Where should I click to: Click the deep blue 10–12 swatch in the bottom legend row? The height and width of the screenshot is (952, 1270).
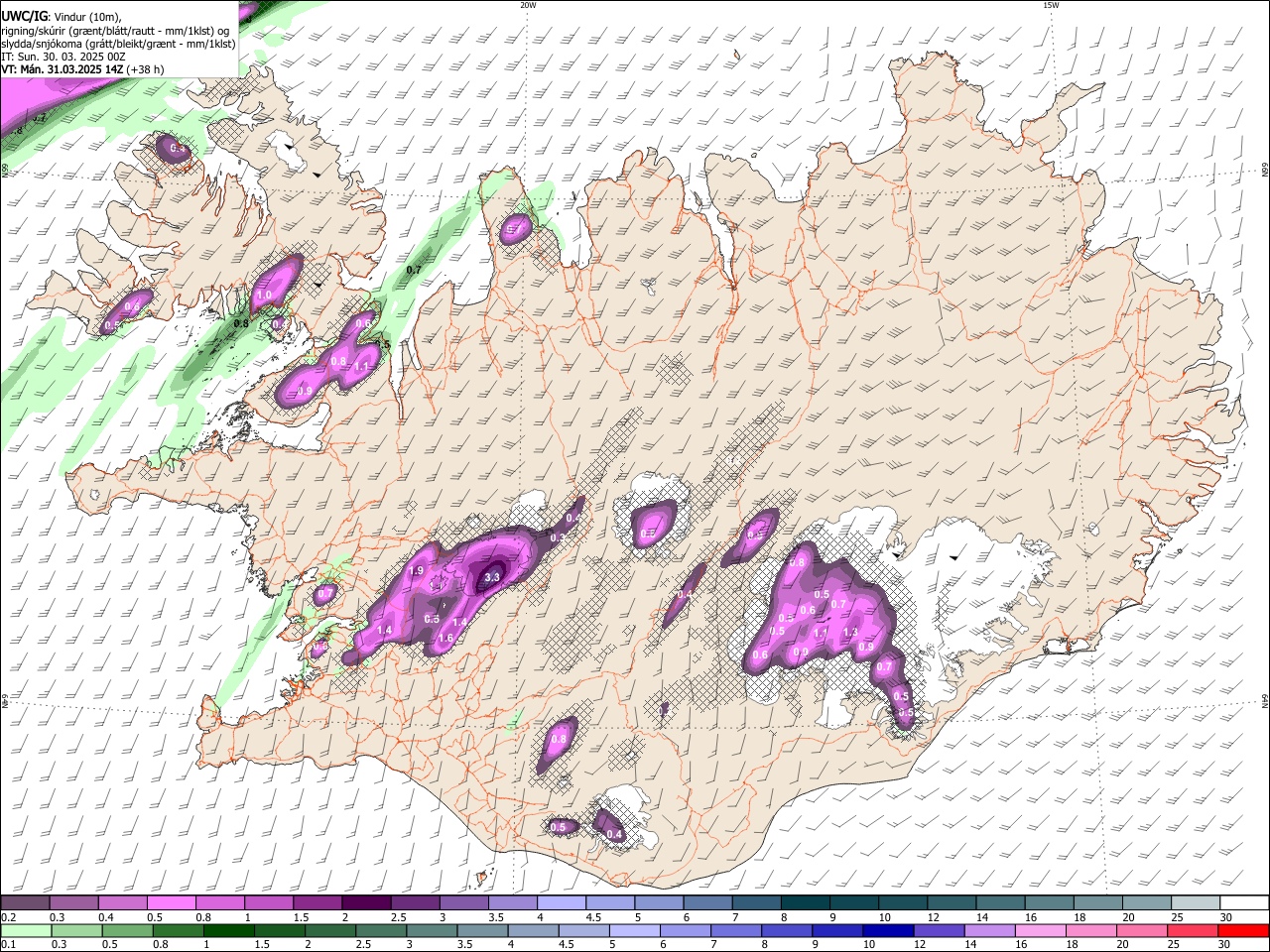point(888,931)
